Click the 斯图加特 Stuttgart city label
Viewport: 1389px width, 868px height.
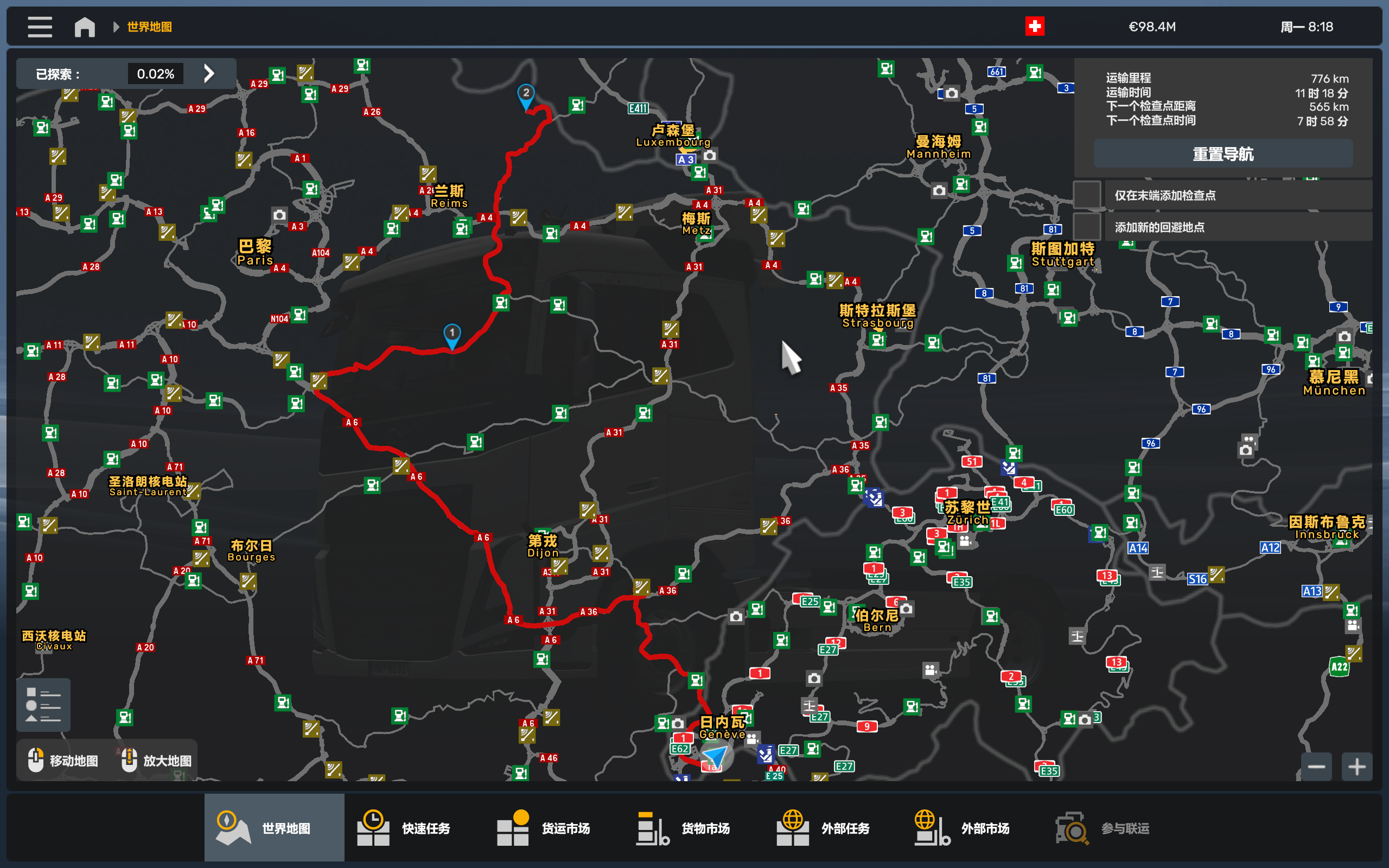pos(1062,254)
